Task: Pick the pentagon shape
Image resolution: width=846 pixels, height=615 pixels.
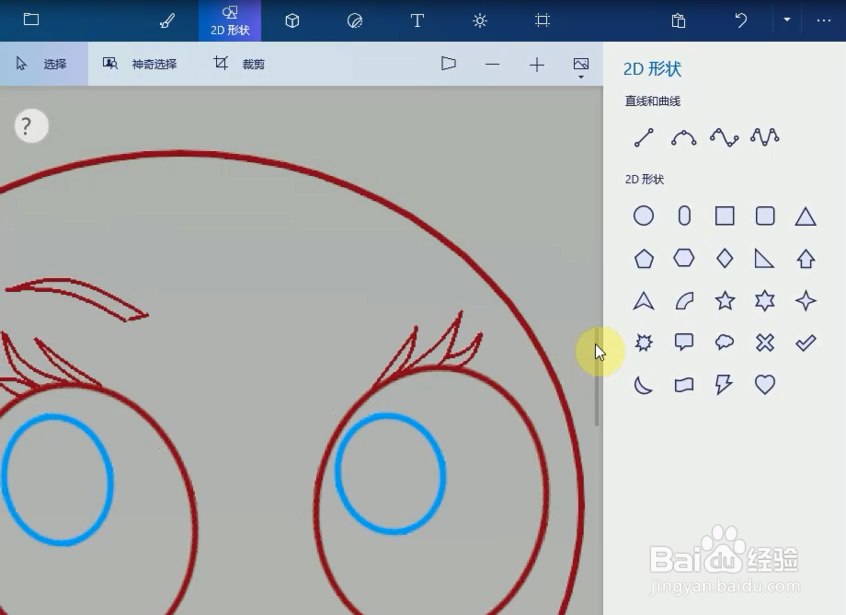Action: coord(644,258)
